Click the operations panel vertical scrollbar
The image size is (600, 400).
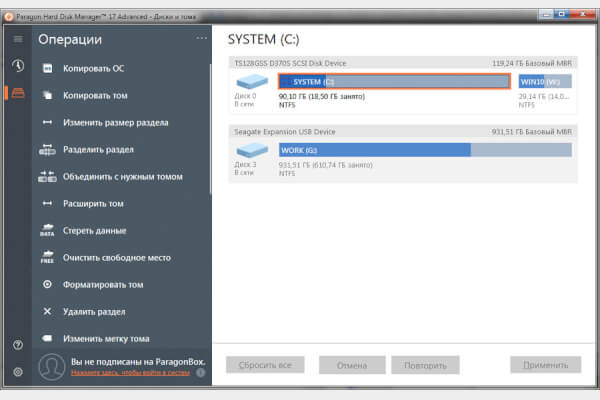(x=210, y=129)
